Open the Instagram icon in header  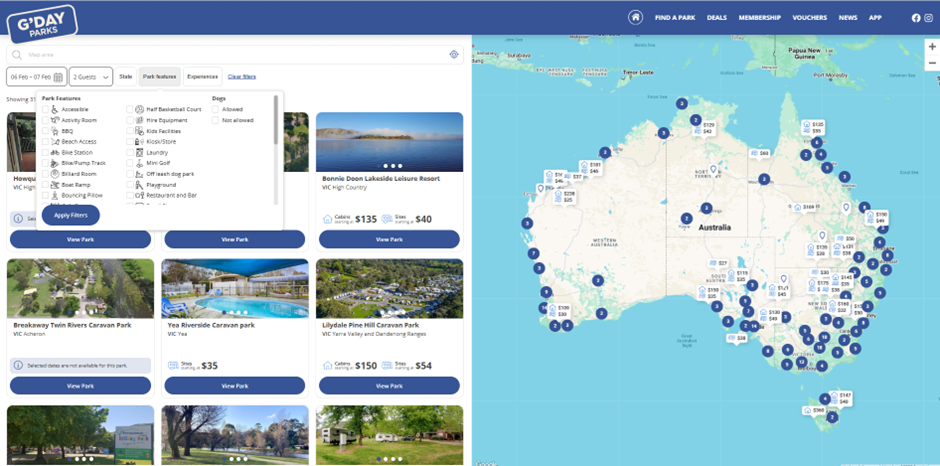pos(928,18)
